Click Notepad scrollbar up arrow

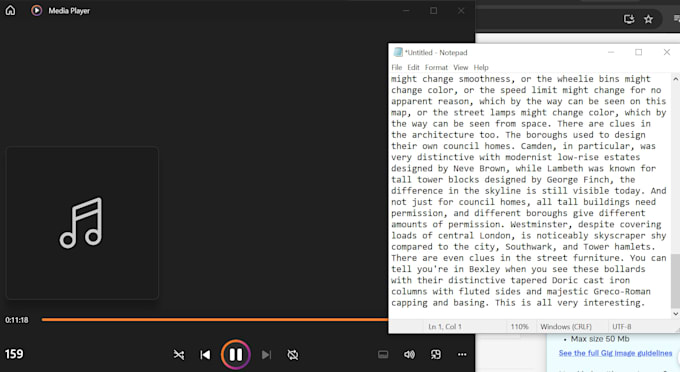pos(675,79)
